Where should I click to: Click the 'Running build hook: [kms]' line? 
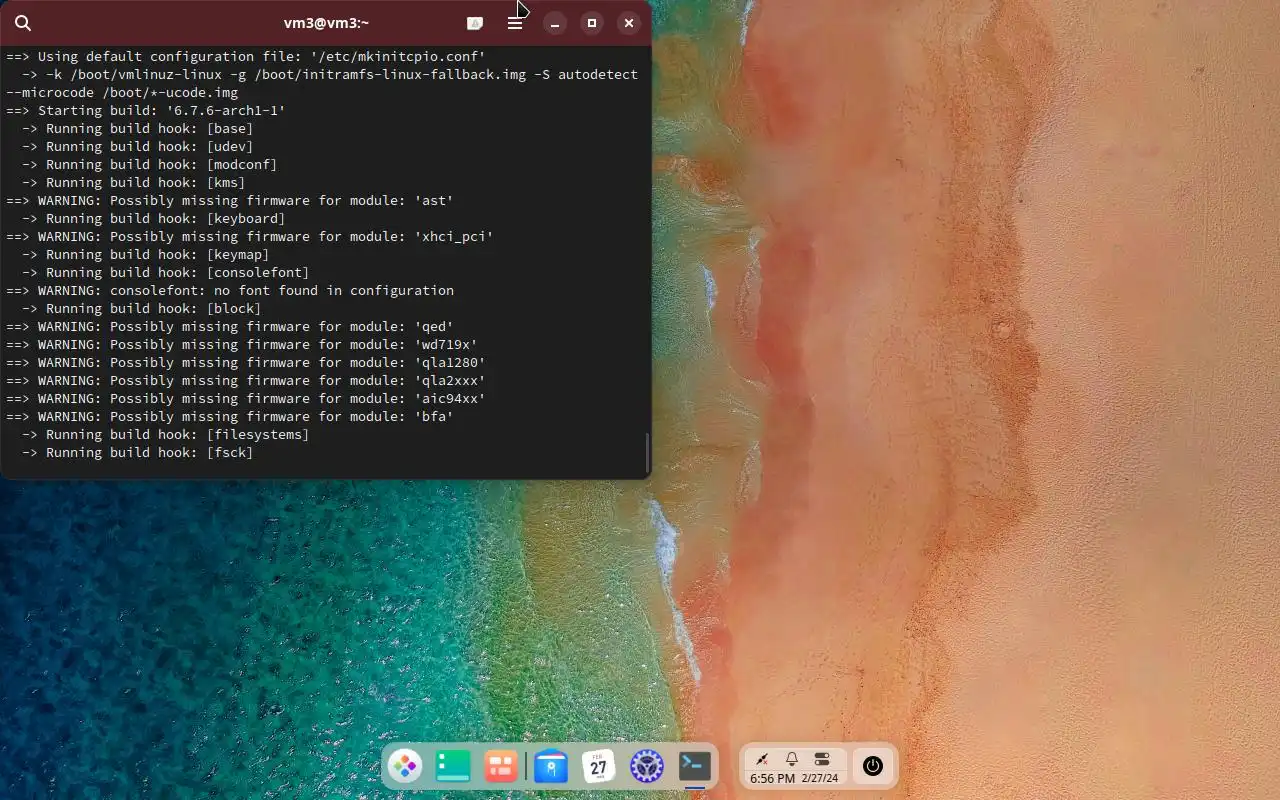tap(134, 183)
